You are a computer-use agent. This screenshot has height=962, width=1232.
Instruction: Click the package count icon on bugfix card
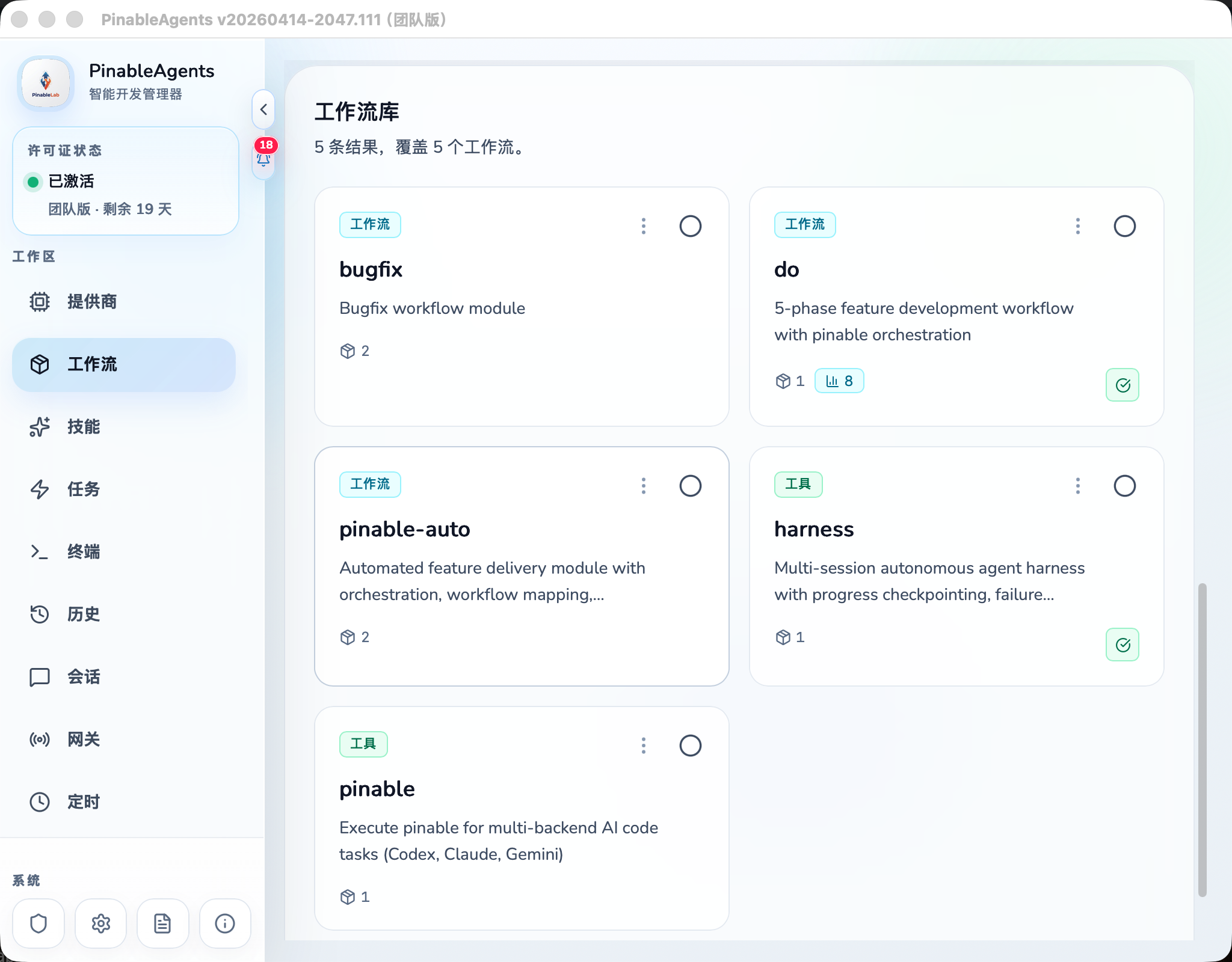click(x=348, y=351)
